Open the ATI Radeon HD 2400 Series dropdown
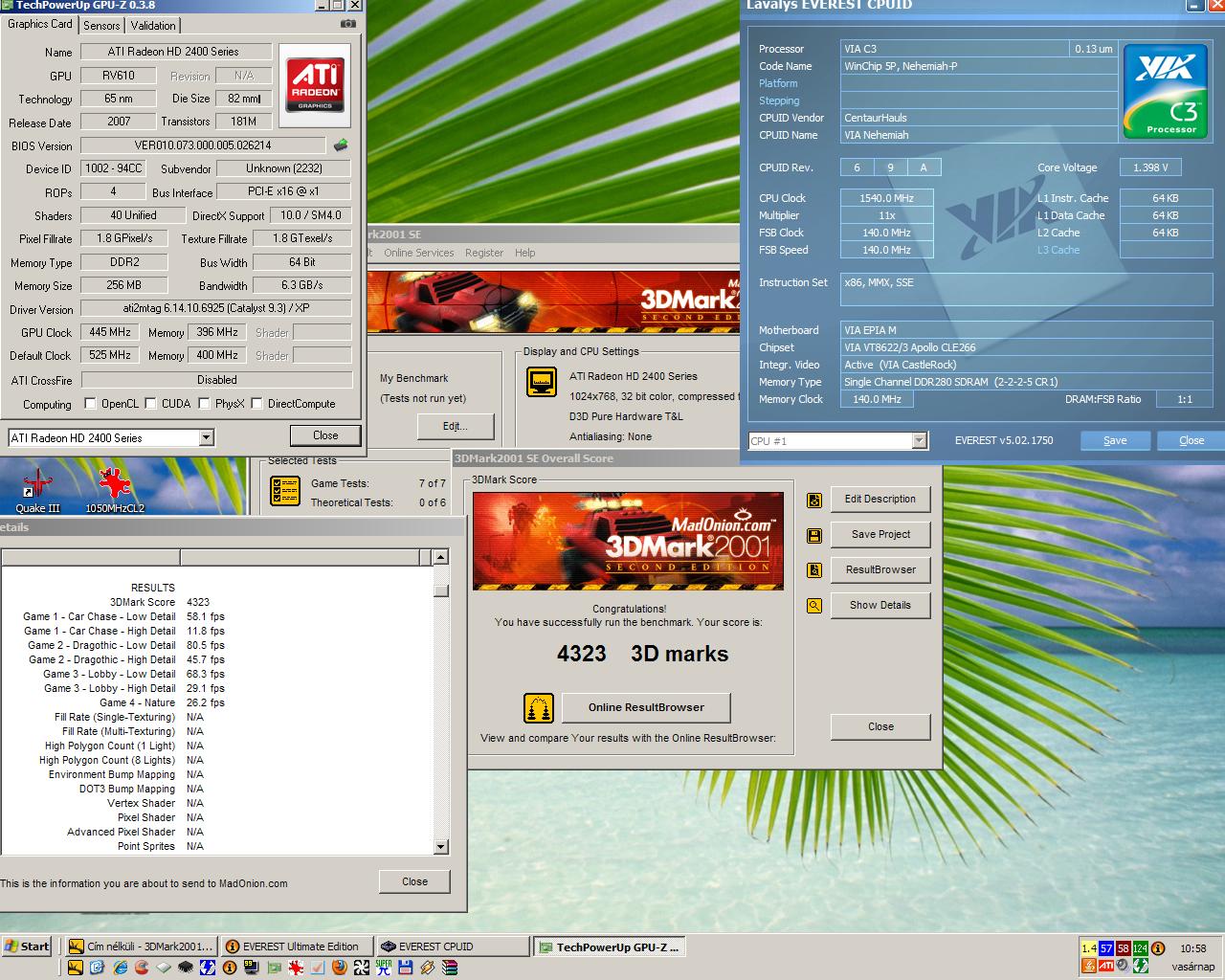 click(206, 438)
